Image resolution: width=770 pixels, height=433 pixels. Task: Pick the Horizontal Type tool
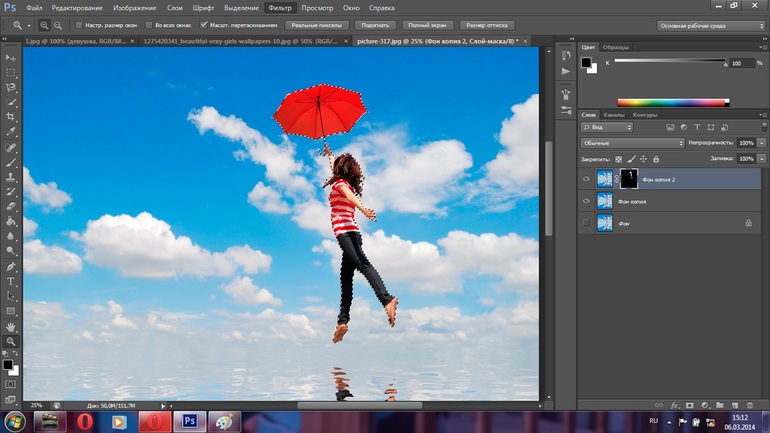pyautogui.click(x=12, y=282)
